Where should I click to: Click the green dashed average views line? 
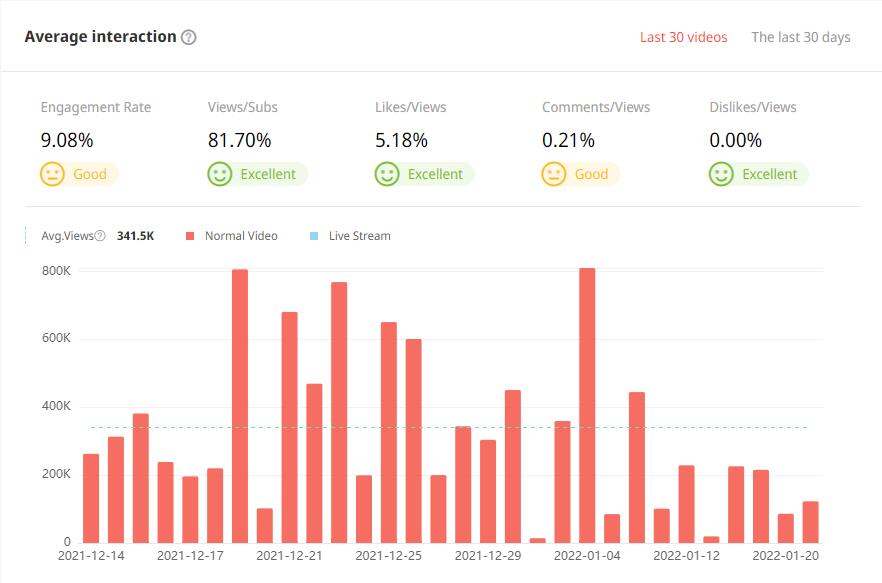450,428
